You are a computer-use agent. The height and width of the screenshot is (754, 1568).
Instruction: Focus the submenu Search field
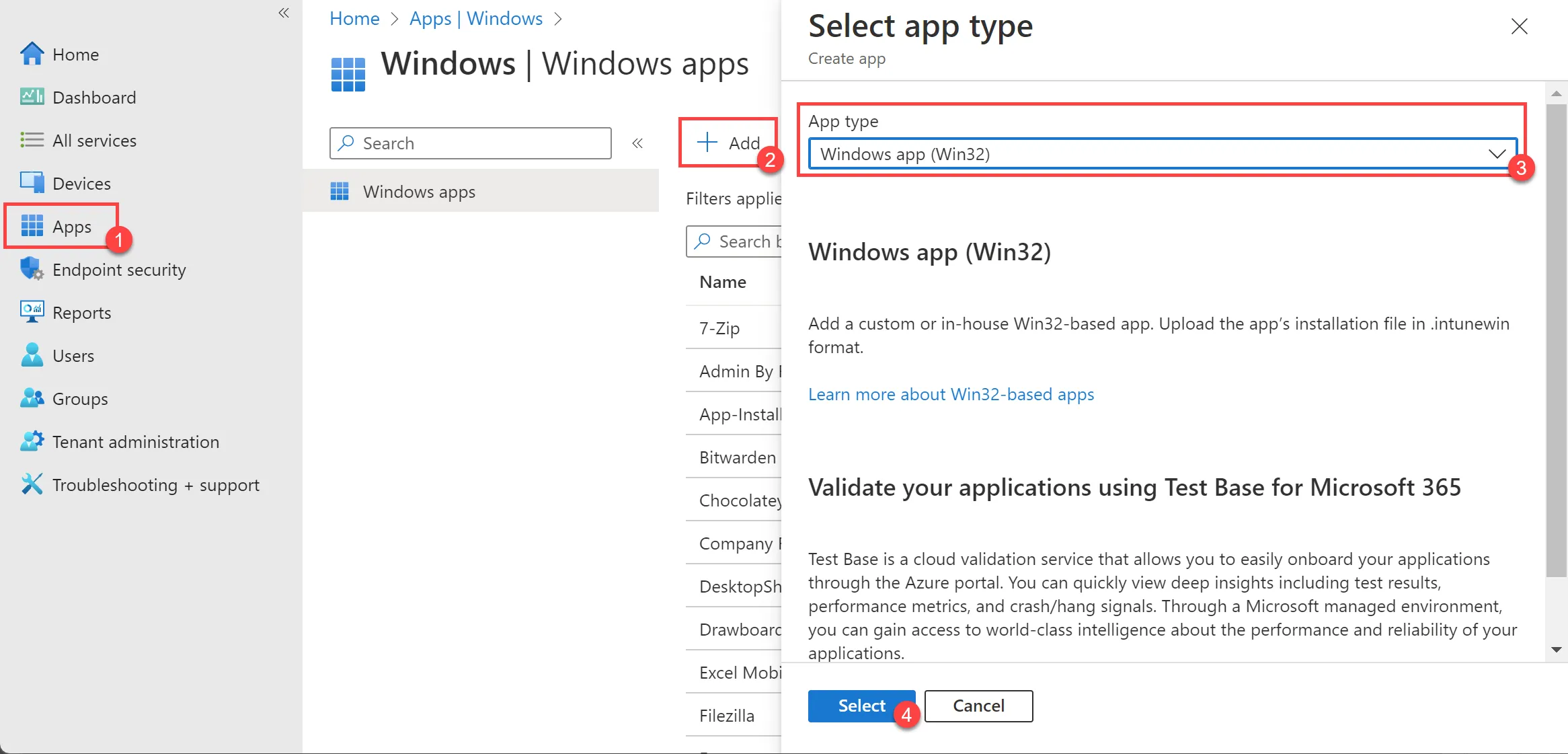pyautogui.click(x=471, y=143)
